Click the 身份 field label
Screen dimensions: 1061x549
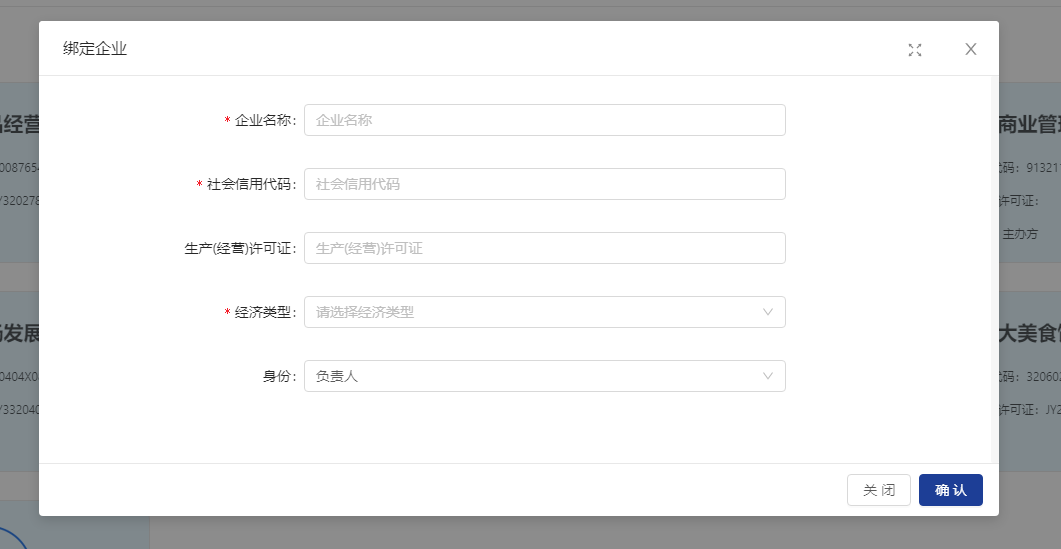[x=277, y=376]
